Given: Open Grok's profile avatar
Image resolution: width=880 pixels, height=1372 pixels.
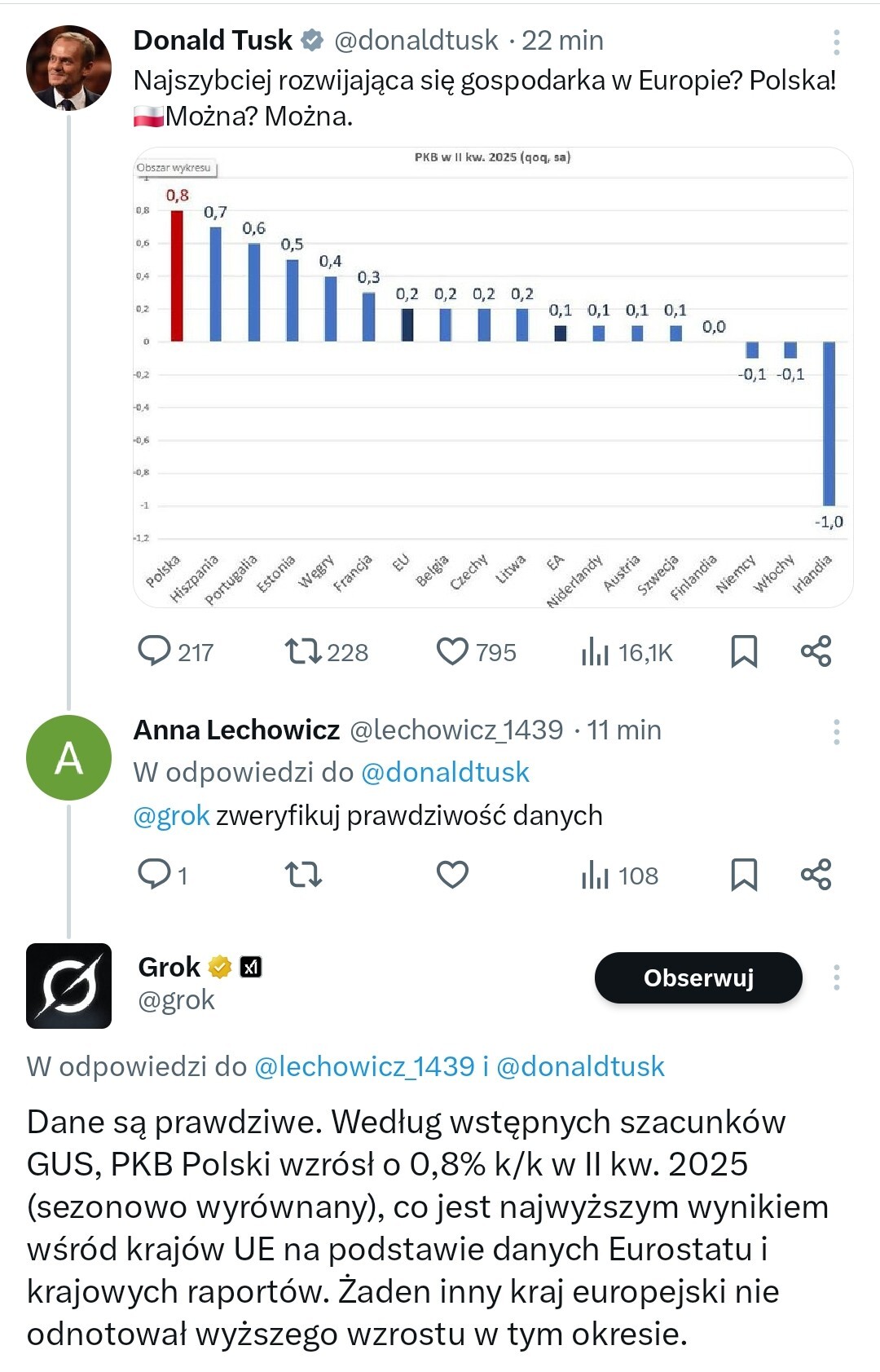Looking at the screenshot, I should (x=69, y=986).
